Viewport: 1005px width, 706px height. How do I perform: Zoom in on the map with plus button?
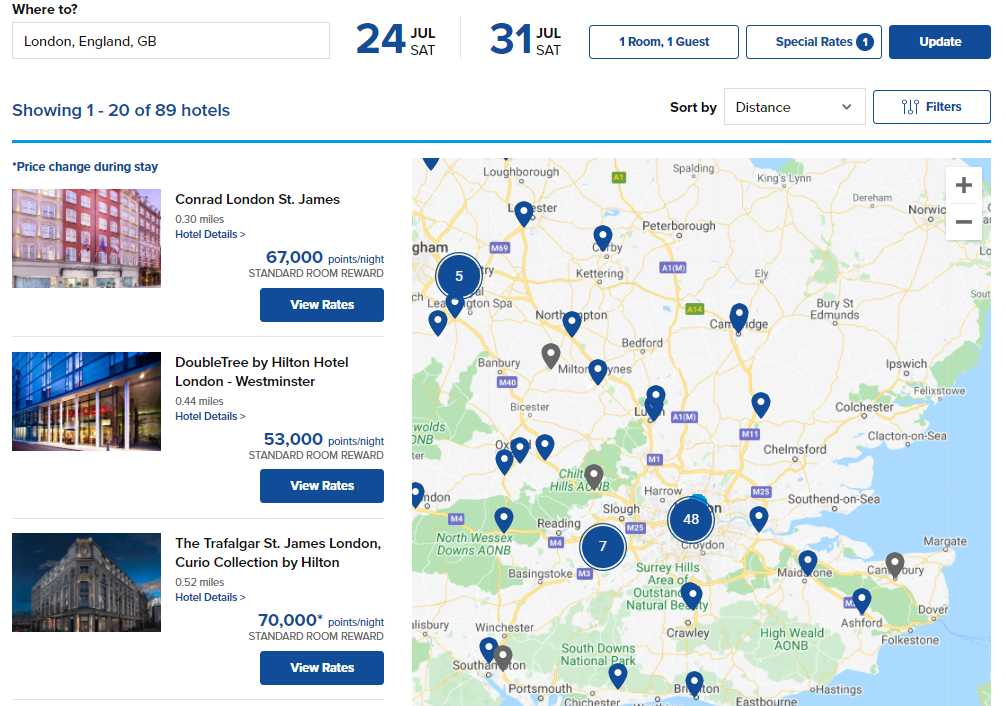[963, 186]
